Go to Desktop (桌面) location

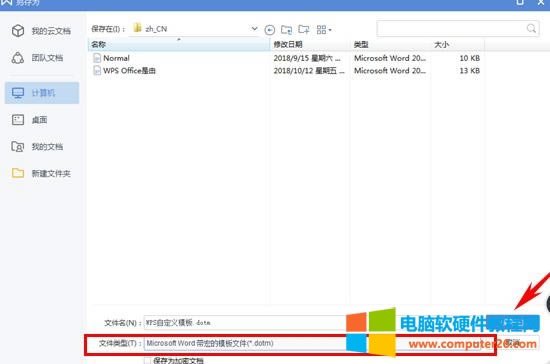(x=29, y=120)
